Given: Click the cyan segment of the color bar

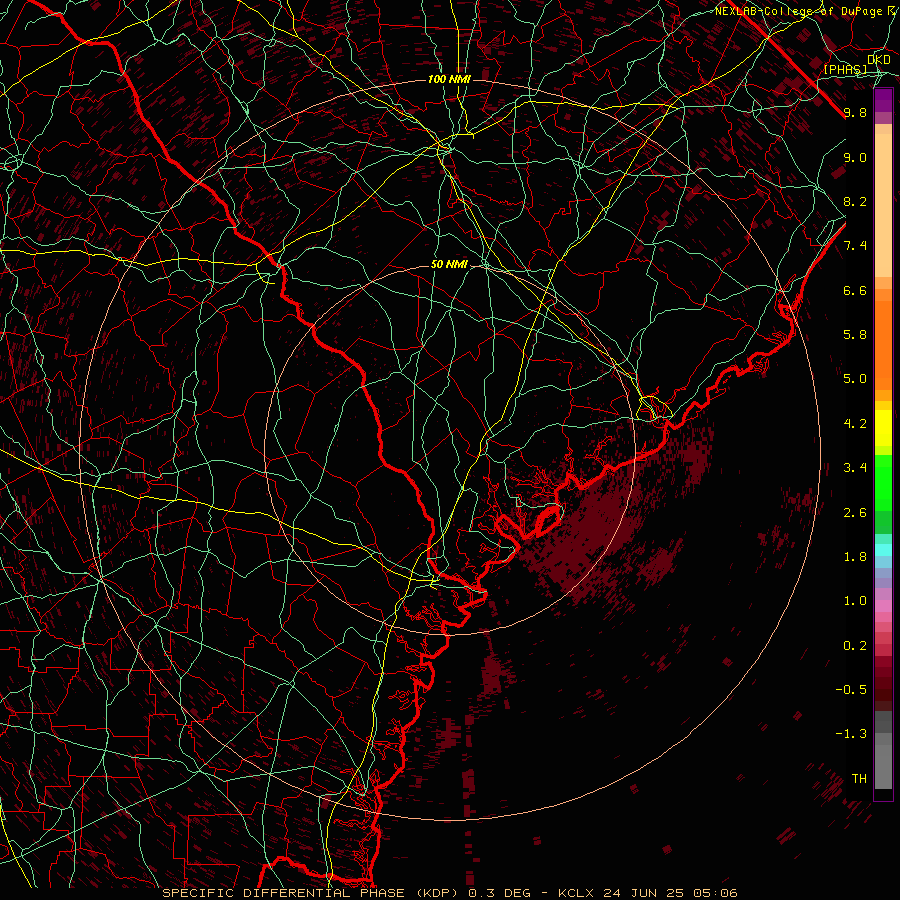Looking at the screenshot, I should (x=883, y=549).
